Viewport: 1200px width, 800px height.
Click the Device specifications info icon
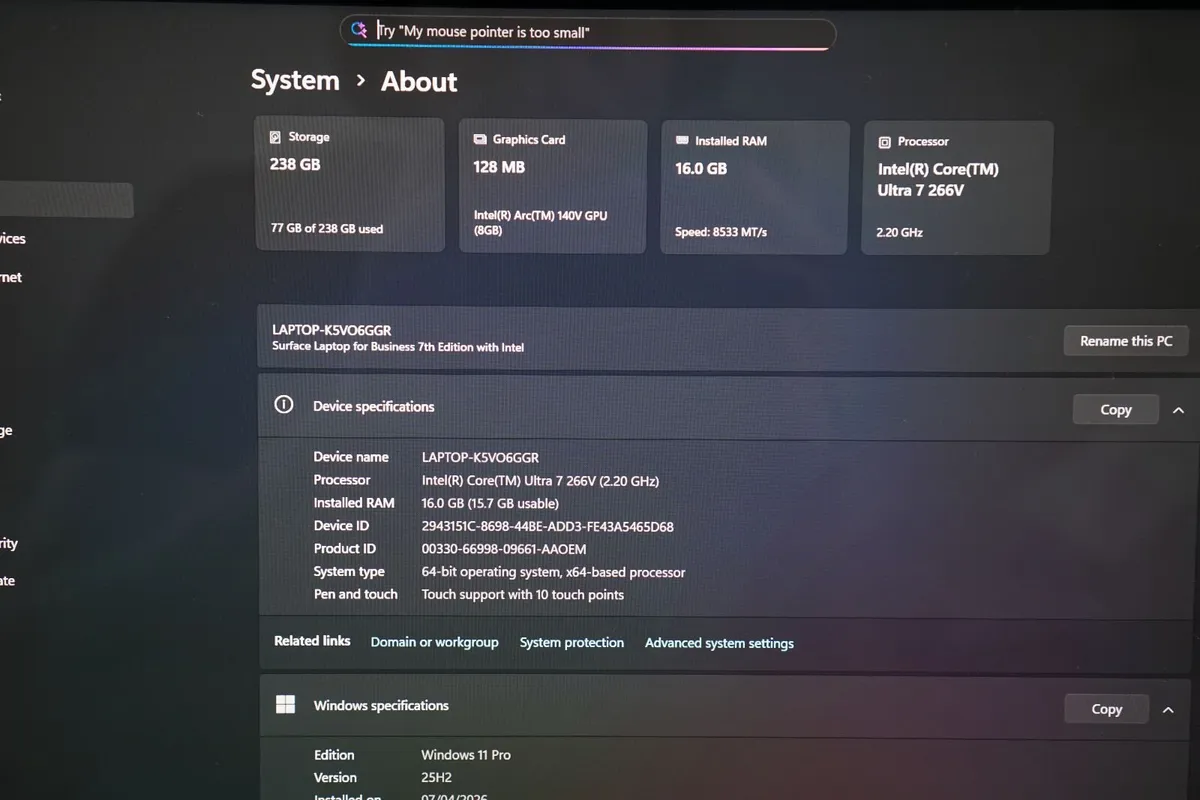[284, 405]
